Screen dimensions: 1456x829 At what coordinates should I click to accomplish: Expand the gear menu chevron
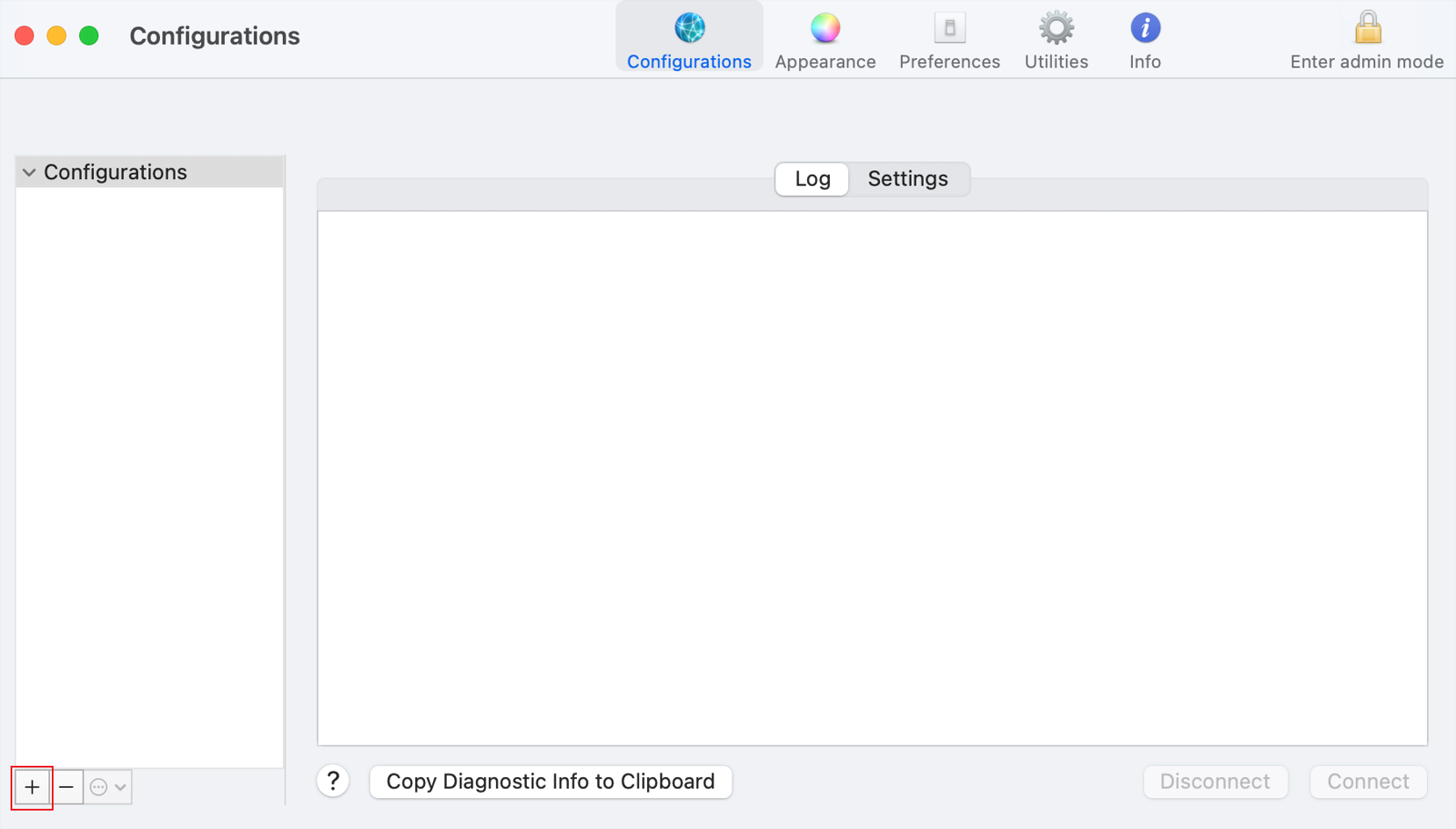point(121,787)
